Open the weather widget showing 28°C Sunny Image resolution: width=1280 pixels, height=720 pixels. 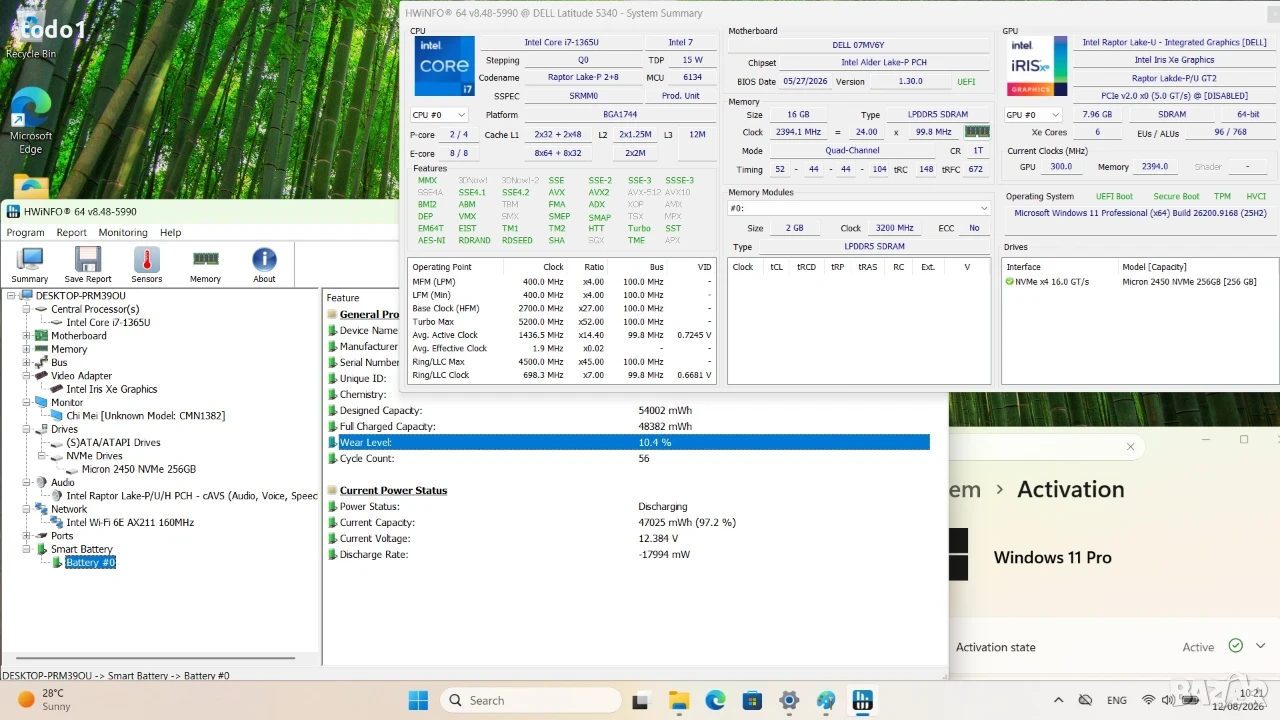pyautogui.click(x=44, y=700)
